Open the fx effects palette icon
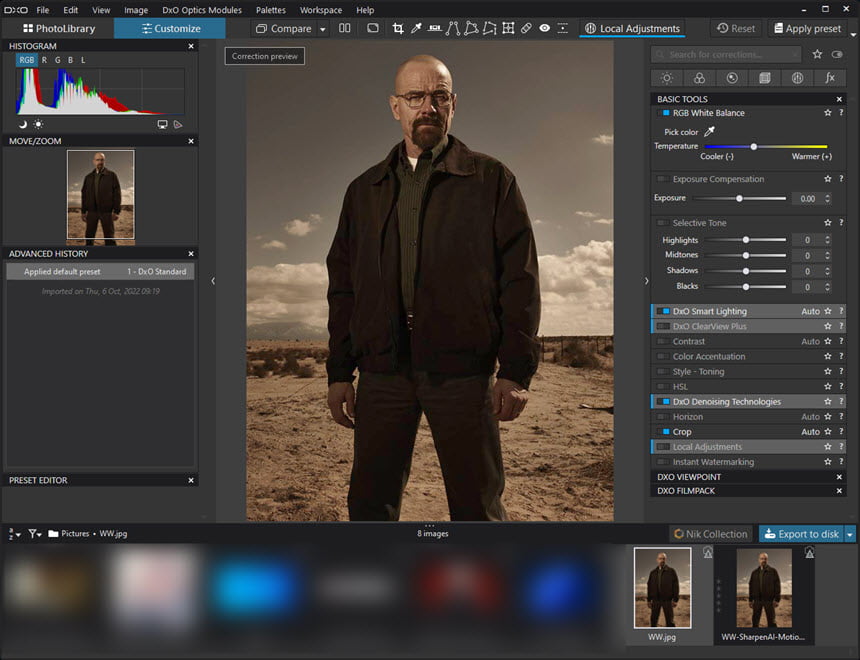Screen dimensions: 860x660 [x=830, y=78]
